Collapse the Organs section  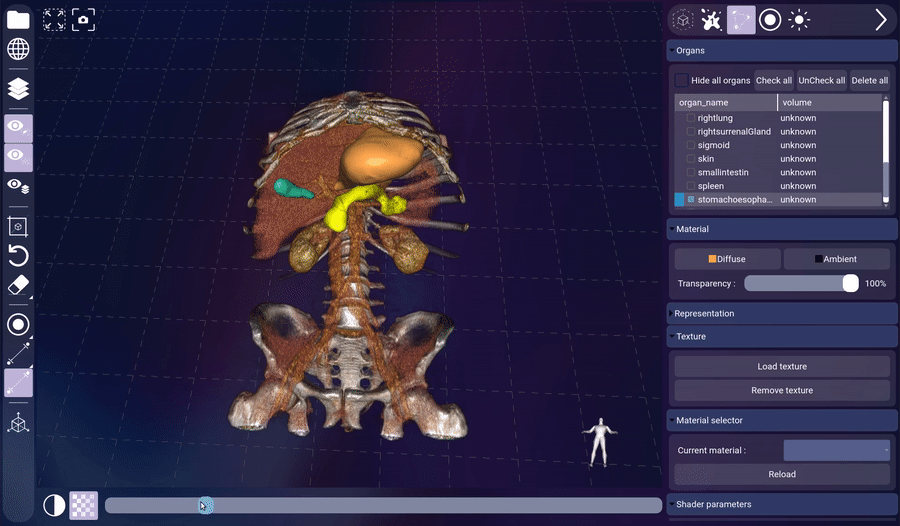[x=782, y=51]
